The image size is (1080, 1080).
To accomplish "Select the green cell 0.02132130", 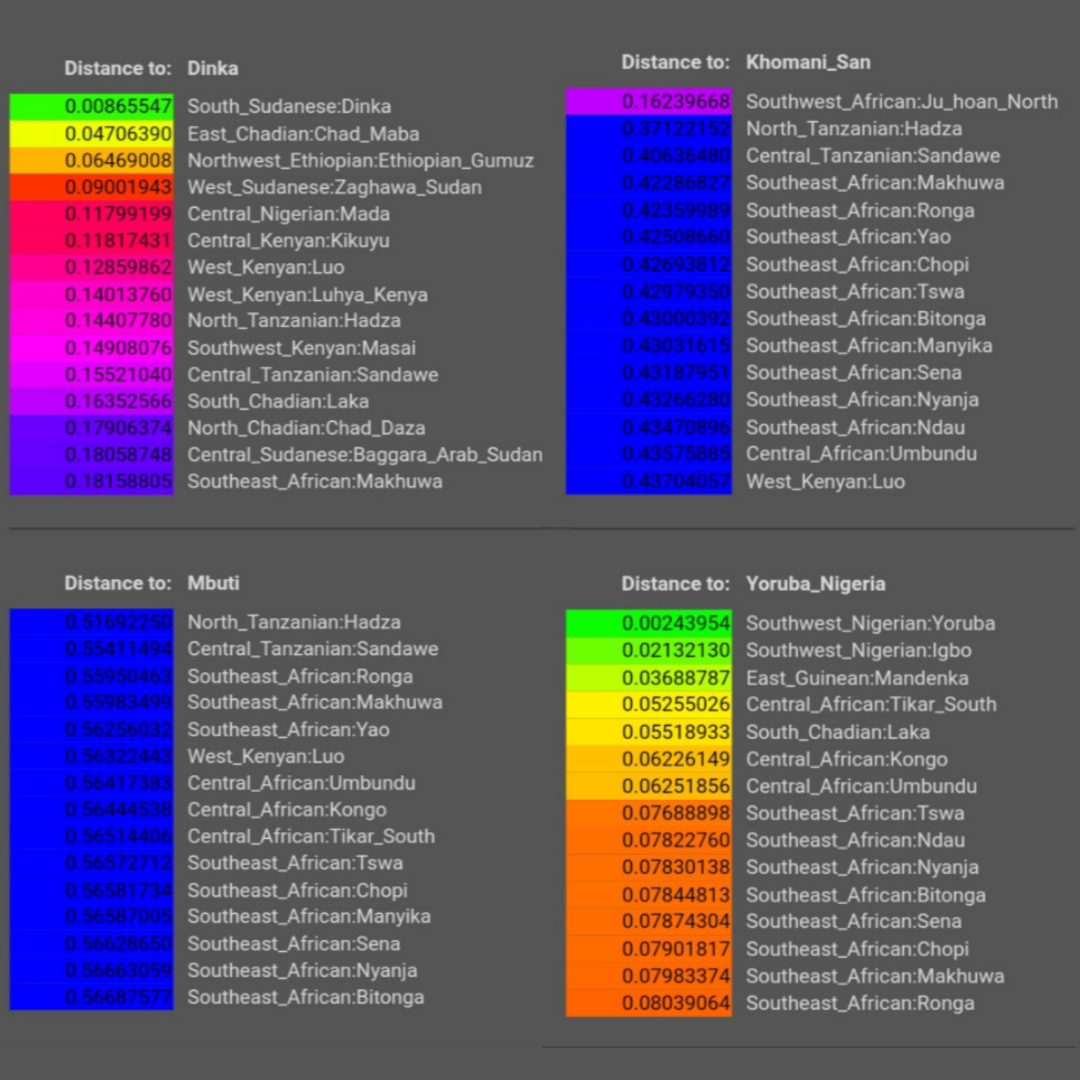I will click(x=649, y=650).
